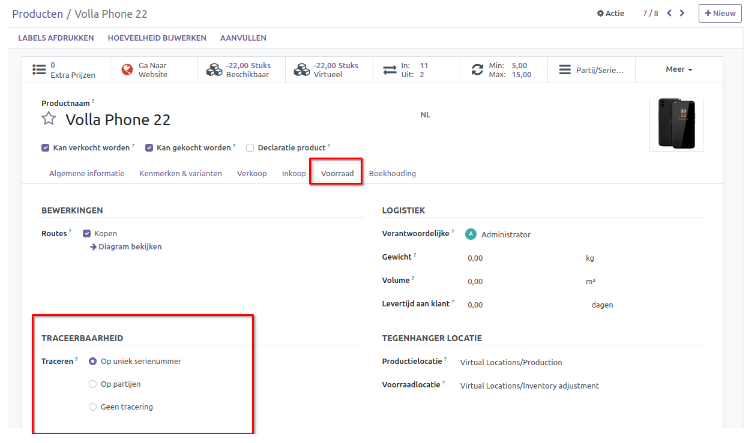Viewport: 751px width, 443px height.
Task: Open the Partij/Serienummers list button
Action: tap(592, 70)
